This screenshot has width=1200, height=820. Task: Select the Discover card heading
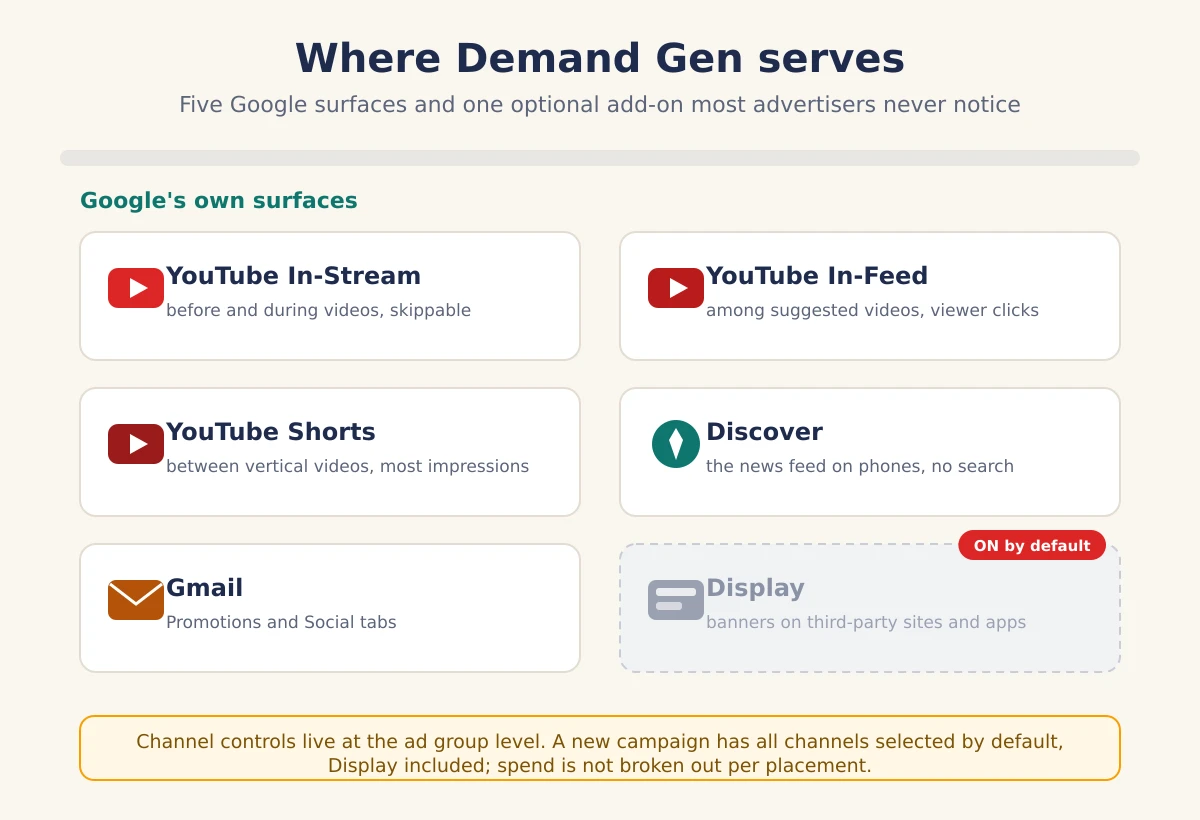pyautogui.click(x=764, y=432)
